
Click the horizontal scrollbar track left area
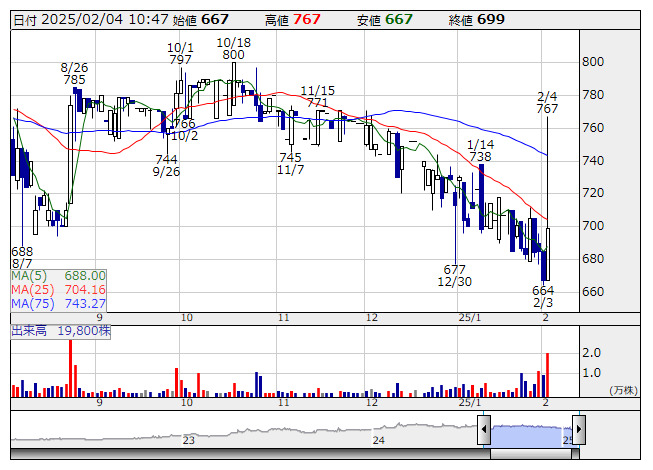[250, 454]
